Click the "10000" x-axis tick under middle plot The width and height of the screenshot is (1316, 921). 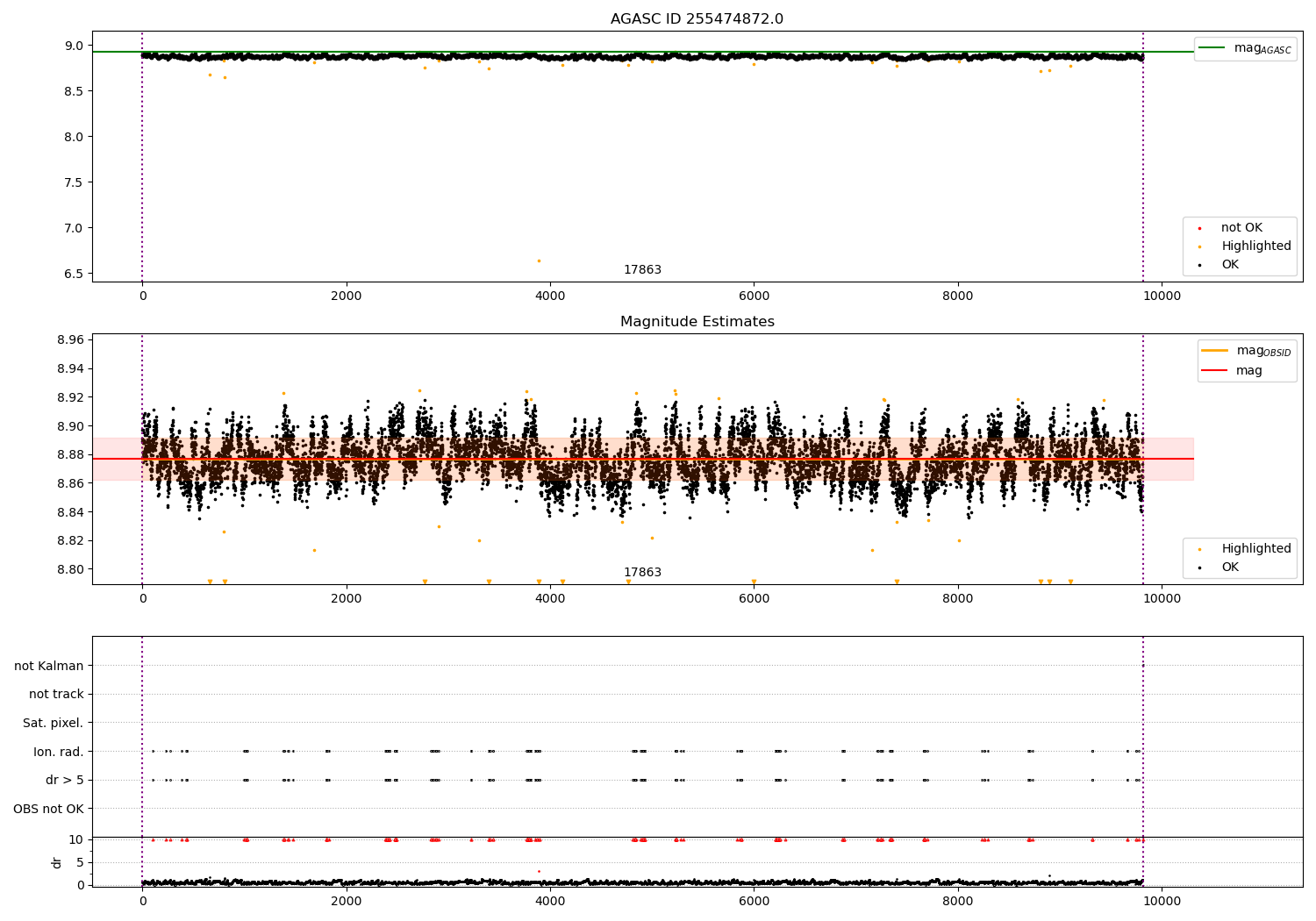click(x=1162, y=599)
